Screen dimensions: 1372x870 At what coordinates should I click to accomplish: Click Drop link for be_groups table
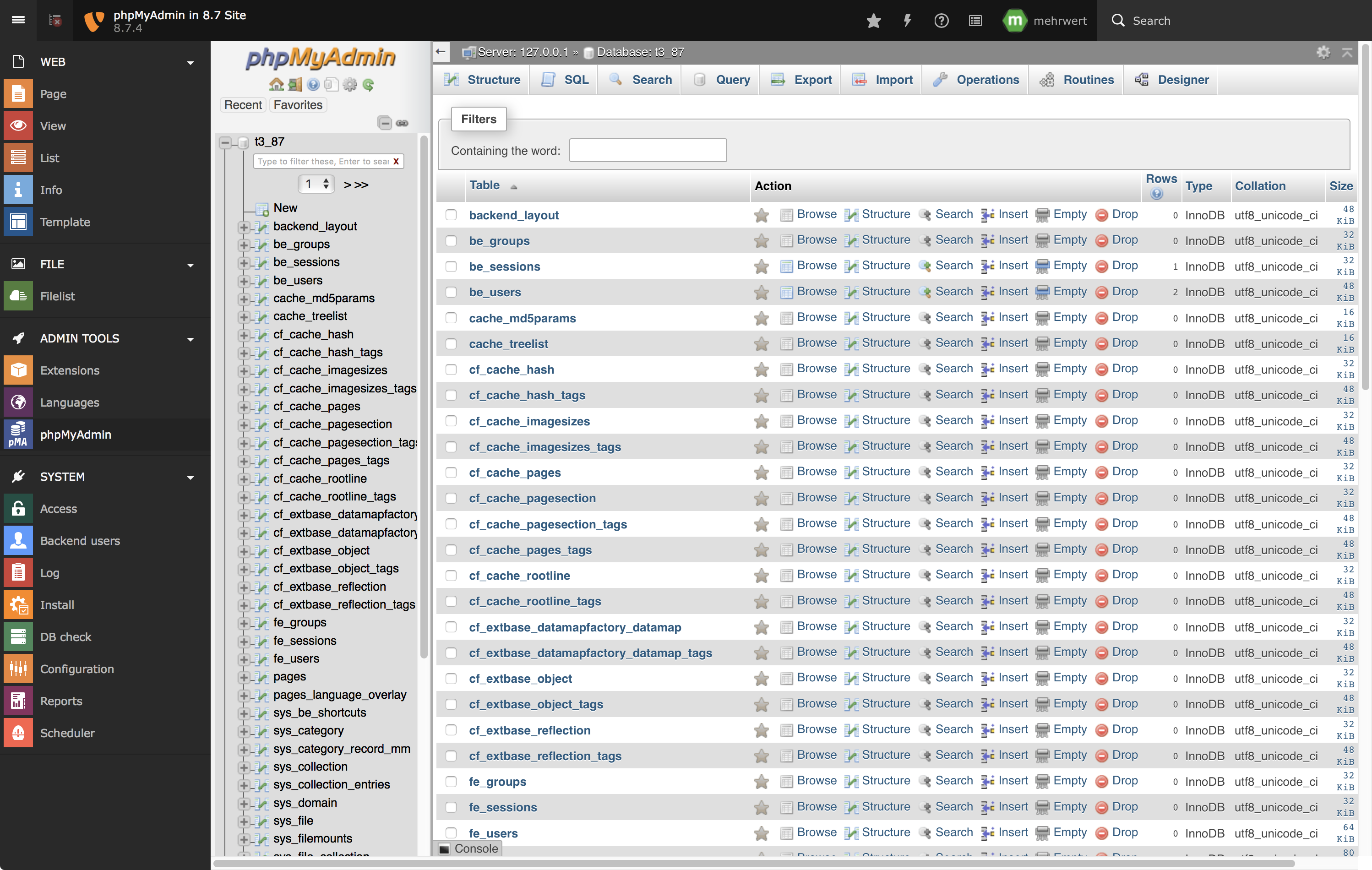coord(1124,240)
